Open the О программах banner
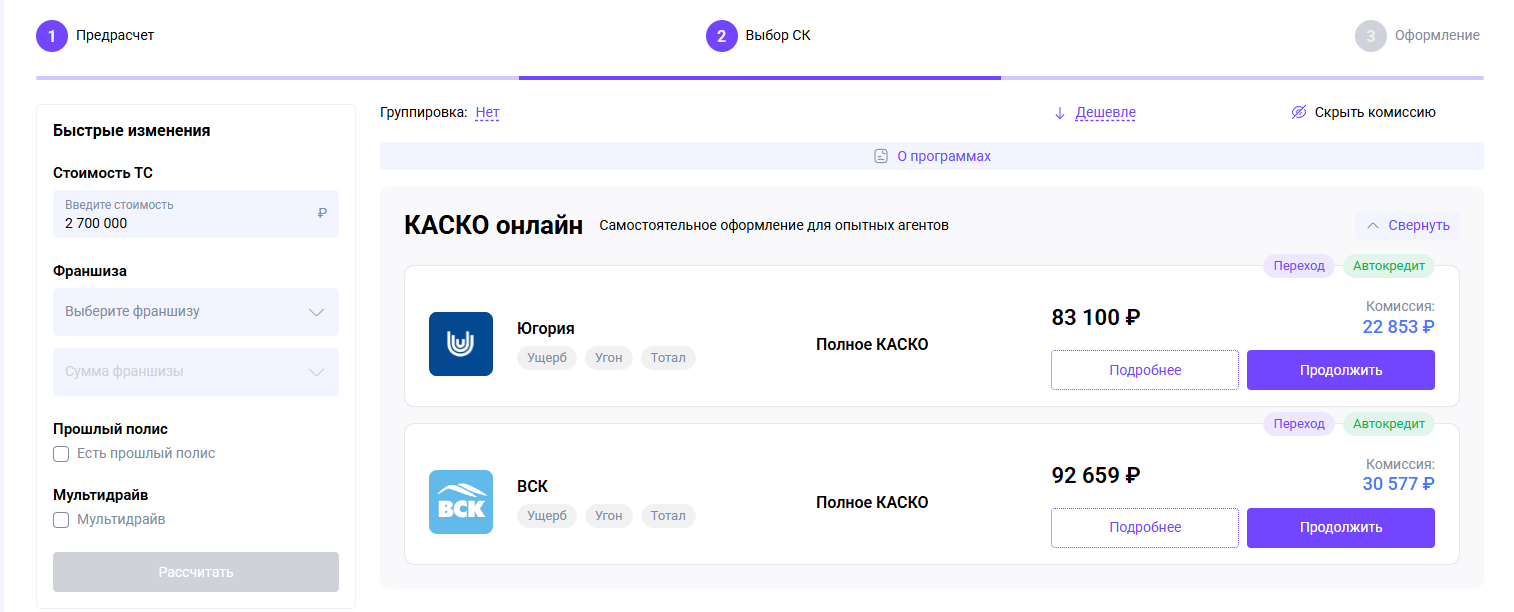Image resolution: width=1514 pixels, height=612 pixels. click(932, 156)
